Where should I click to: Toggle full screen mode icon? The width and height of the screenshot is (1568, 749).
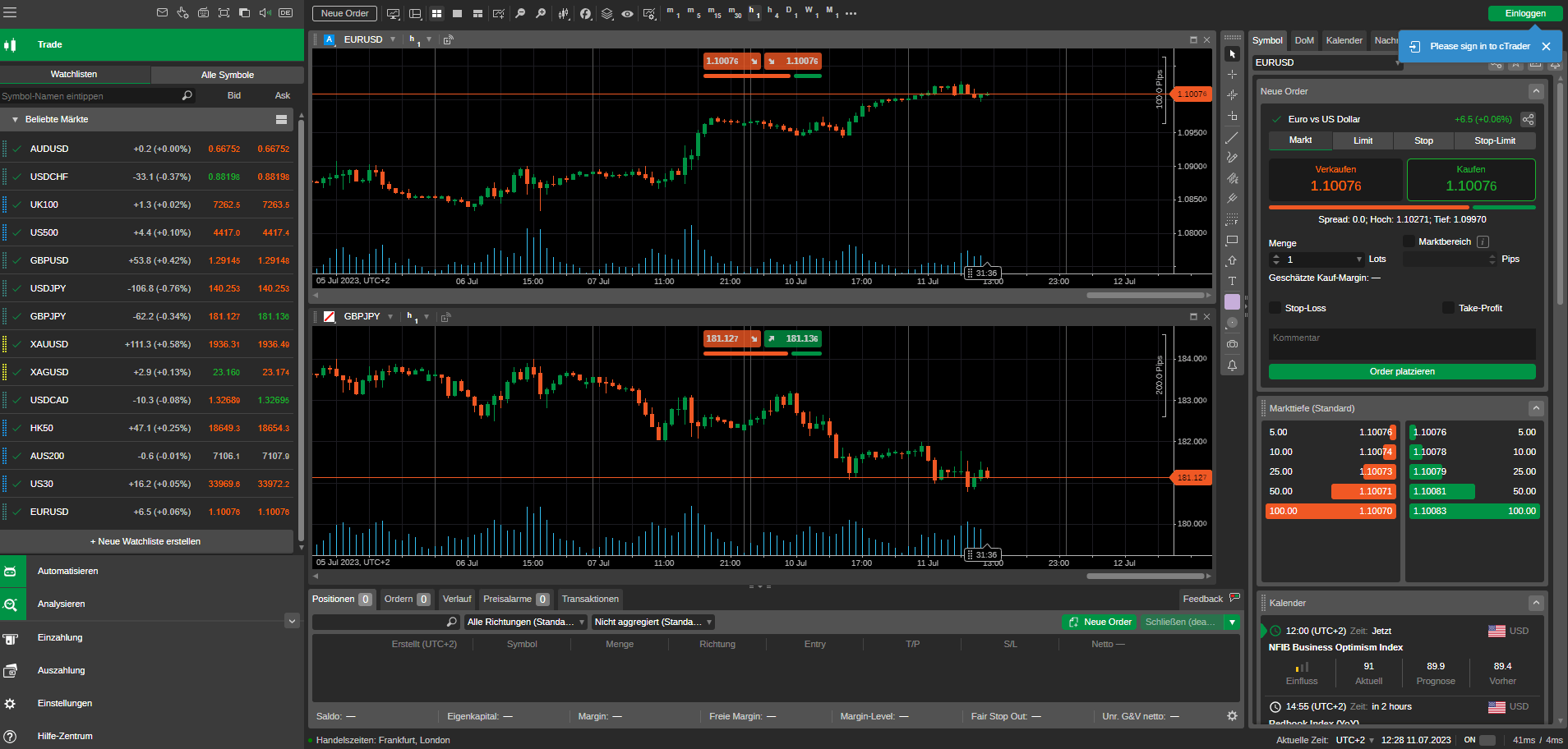[224, 13]
